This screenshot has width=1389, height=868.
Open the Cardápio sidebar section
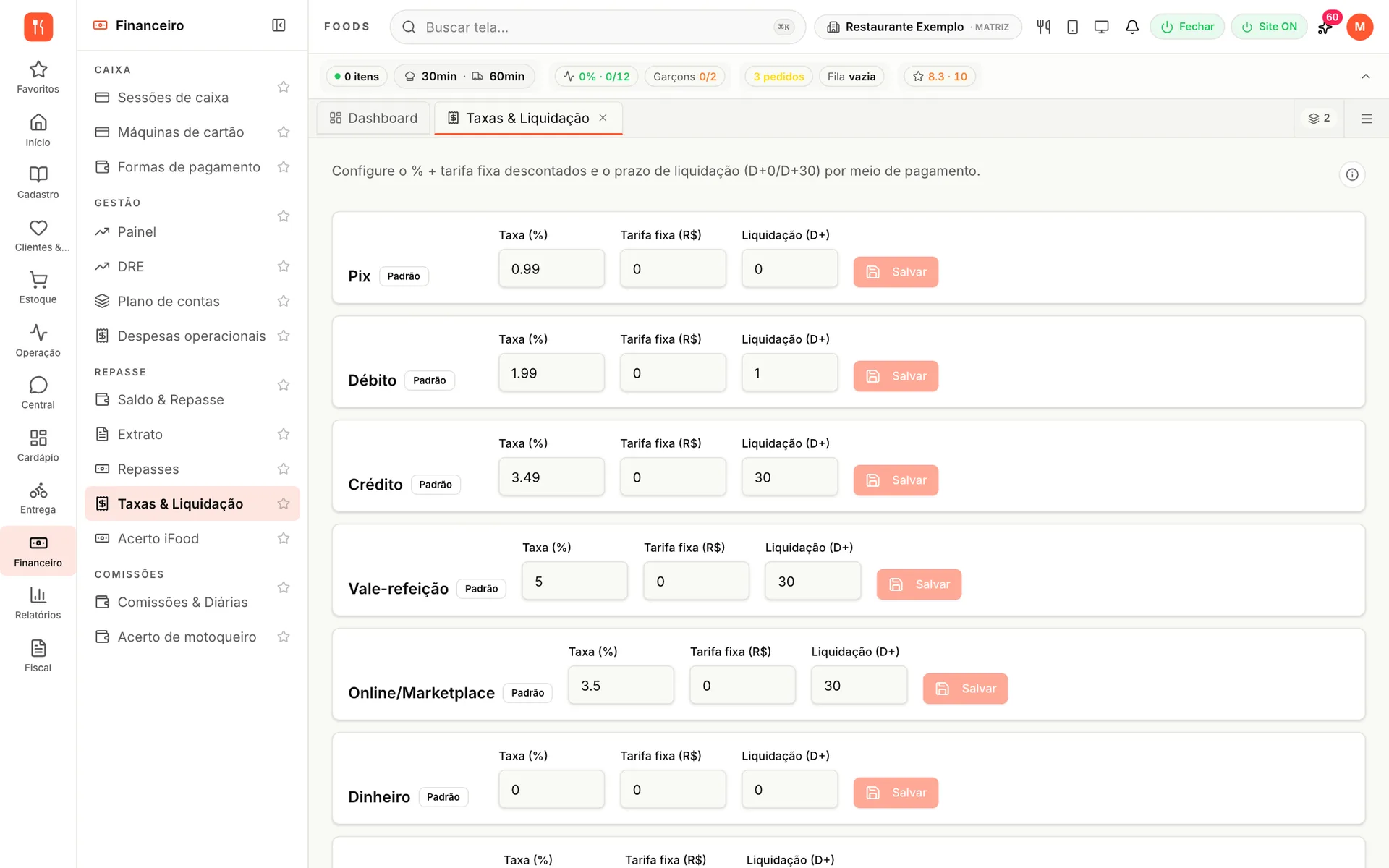point(38,446)
